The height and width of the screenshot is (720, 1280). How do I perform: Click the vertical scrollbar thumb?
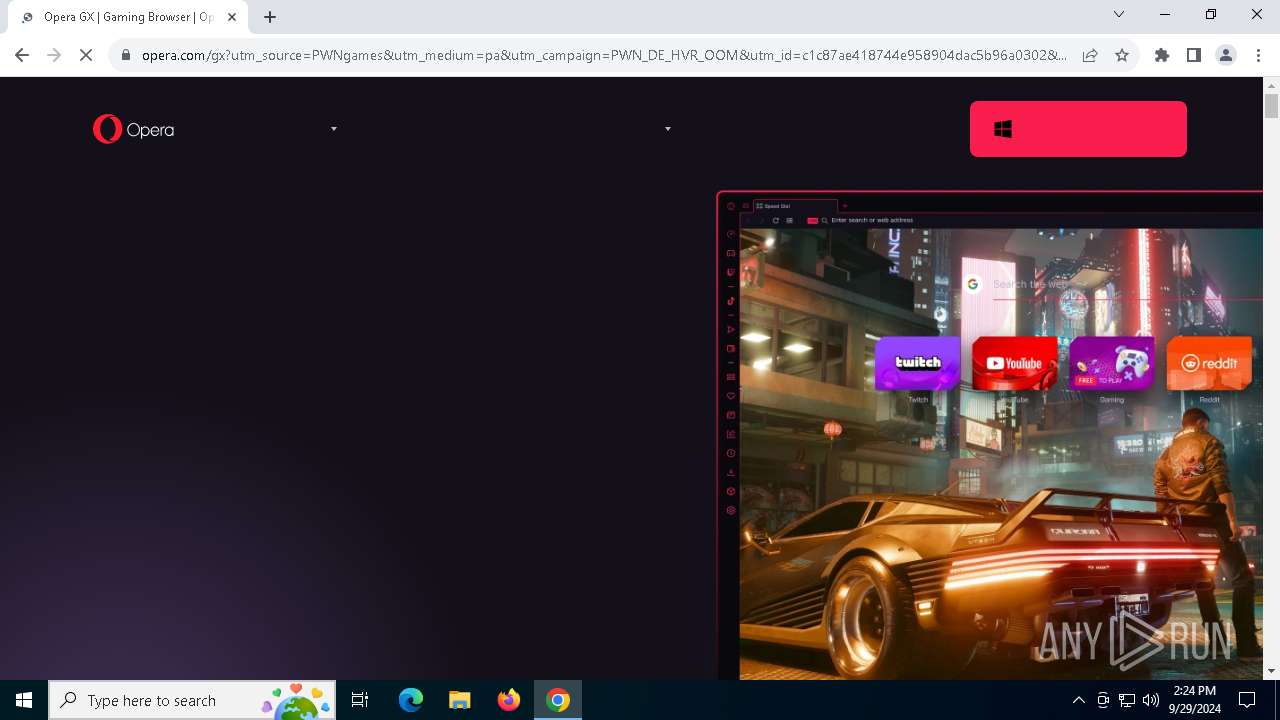coord(1271,106)
